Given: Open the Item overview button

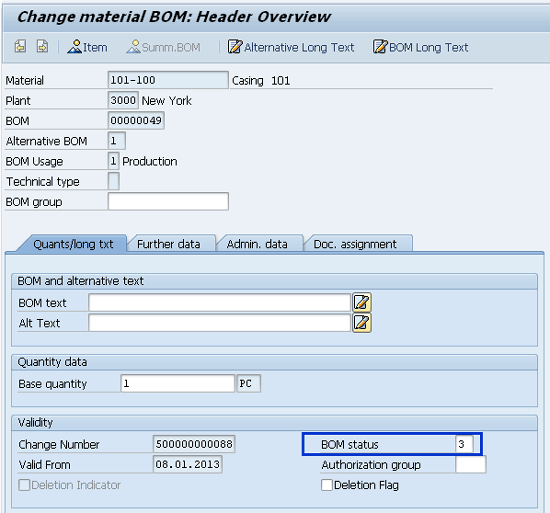Looking at the screenshot, I should (x=88, y=47).
